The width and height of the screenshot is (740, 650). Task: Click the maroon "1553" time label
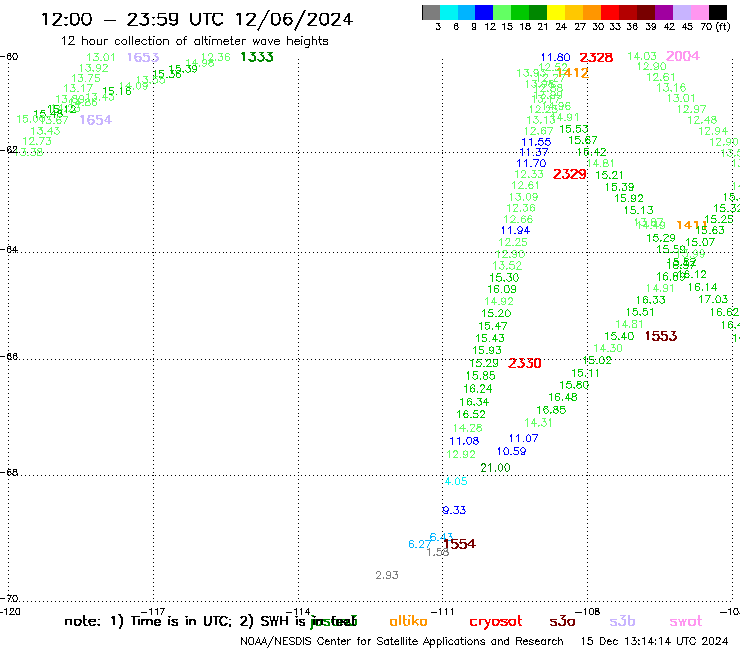661,336
